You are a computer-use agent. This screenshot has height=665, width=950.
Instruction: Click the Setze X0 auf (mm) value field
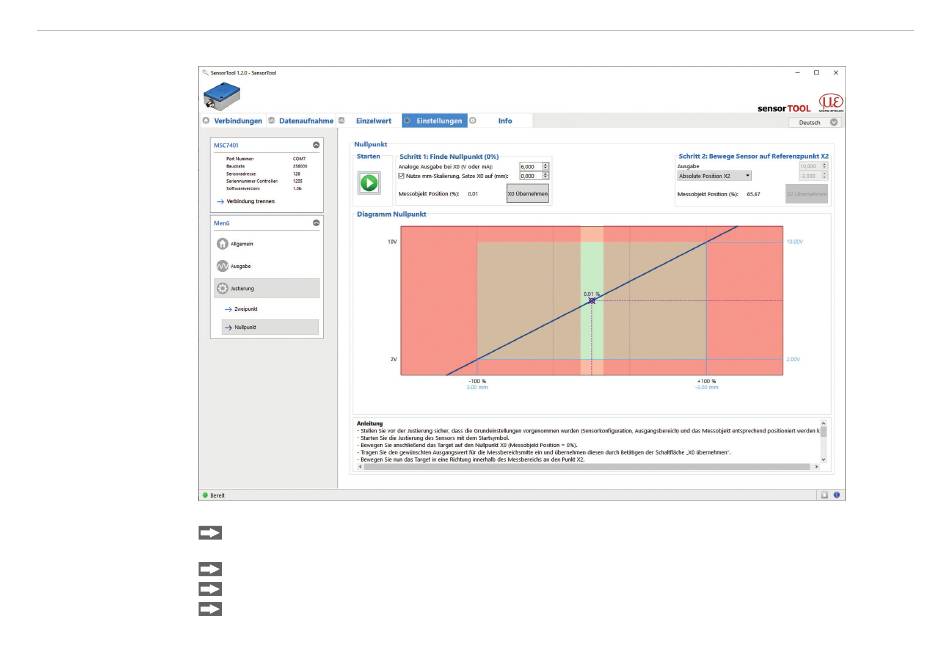tap(531, 176)
